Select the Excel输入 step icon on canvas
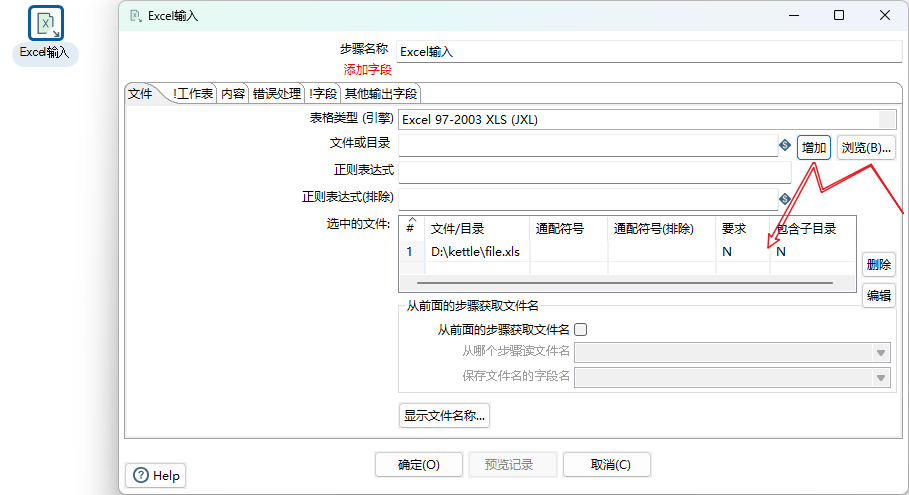 click(x=45, y=24)
